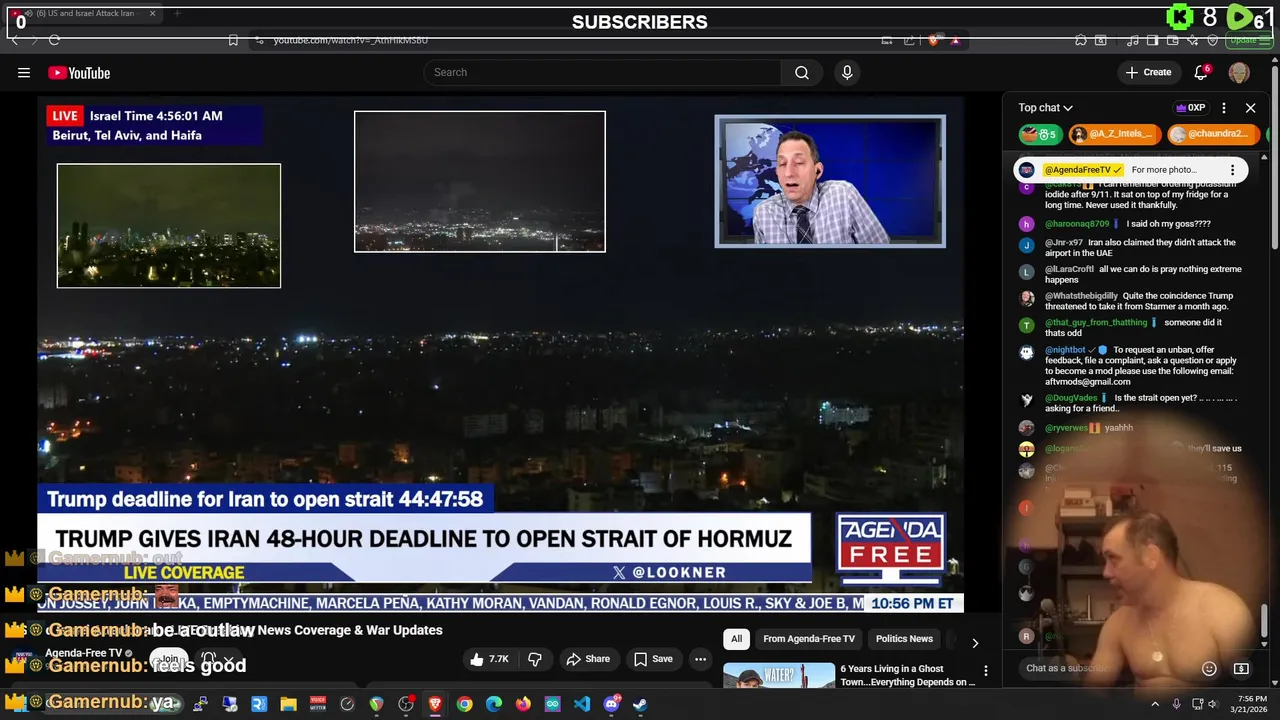This screenshot has height=720, width=1280.
Task: Open the Agenda-Free TV channel name
Action: [x=83, y=653]
